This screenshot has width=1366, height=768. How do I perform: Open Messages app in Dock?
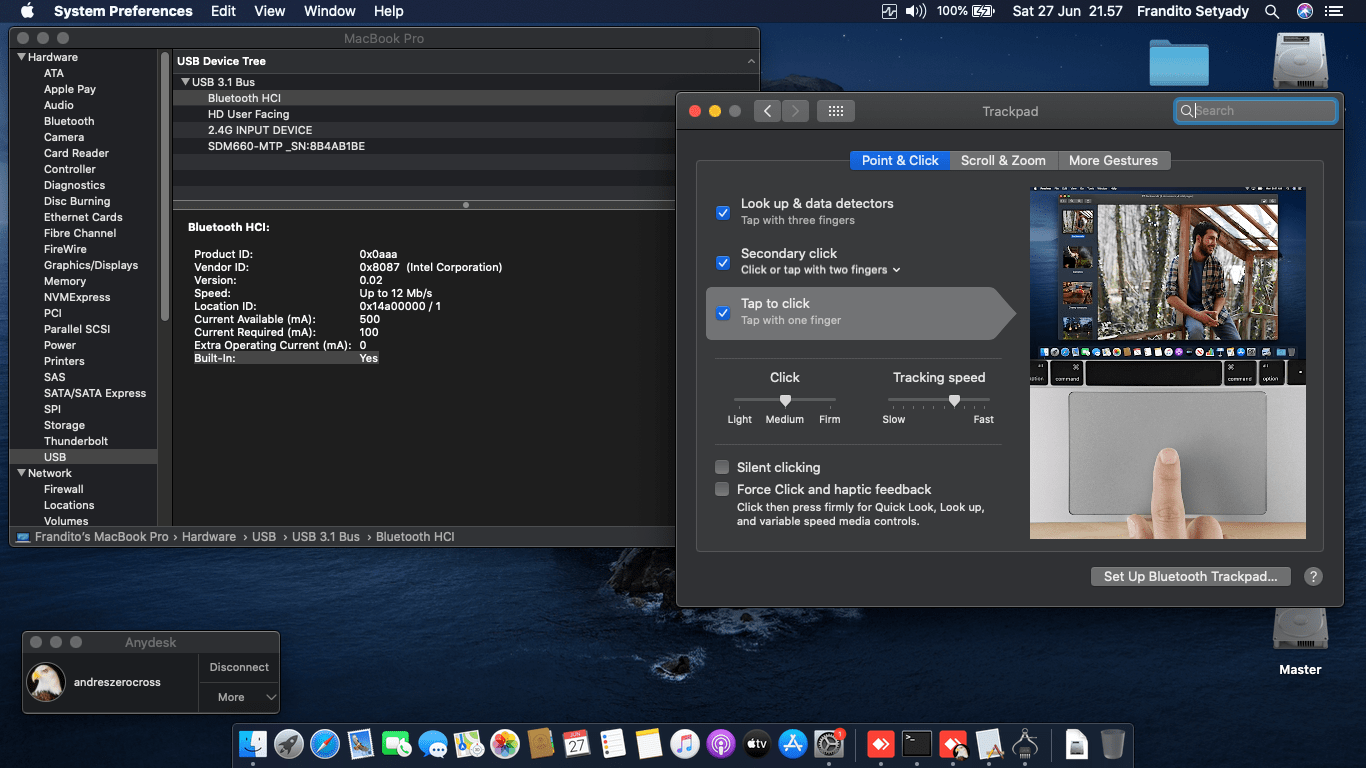(x=433, y=744)
